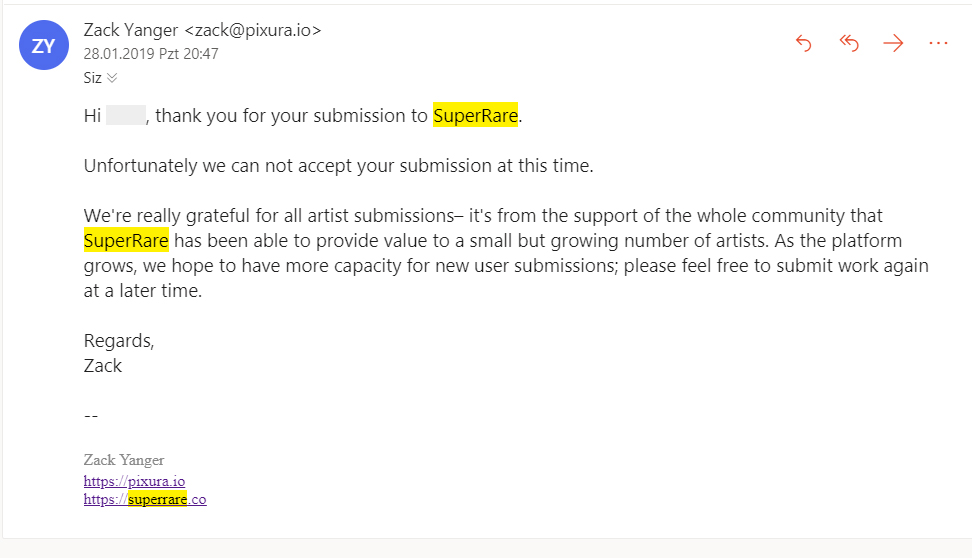Click the Zack sign-off below Regards
The height and width of the screenshot is (558, 972).
103,366
